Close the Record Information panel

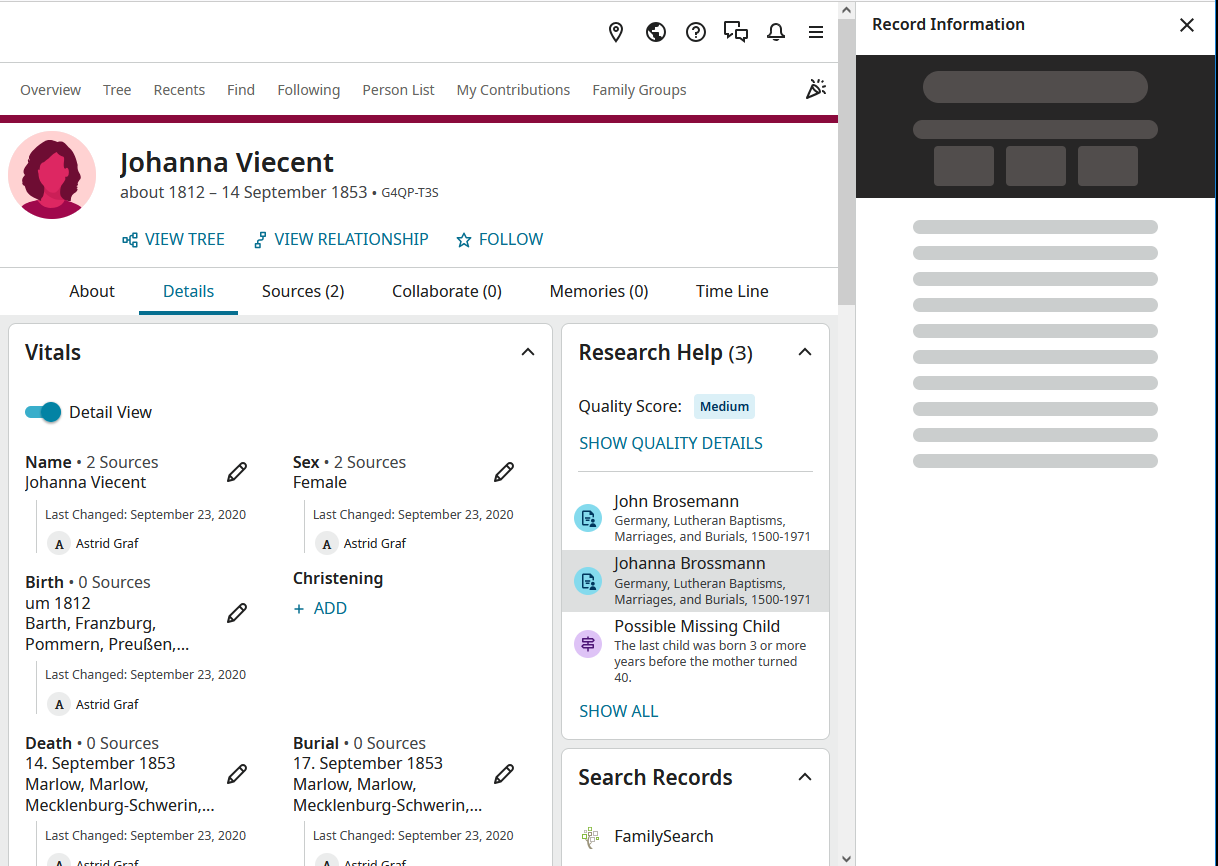point(1187,25)
